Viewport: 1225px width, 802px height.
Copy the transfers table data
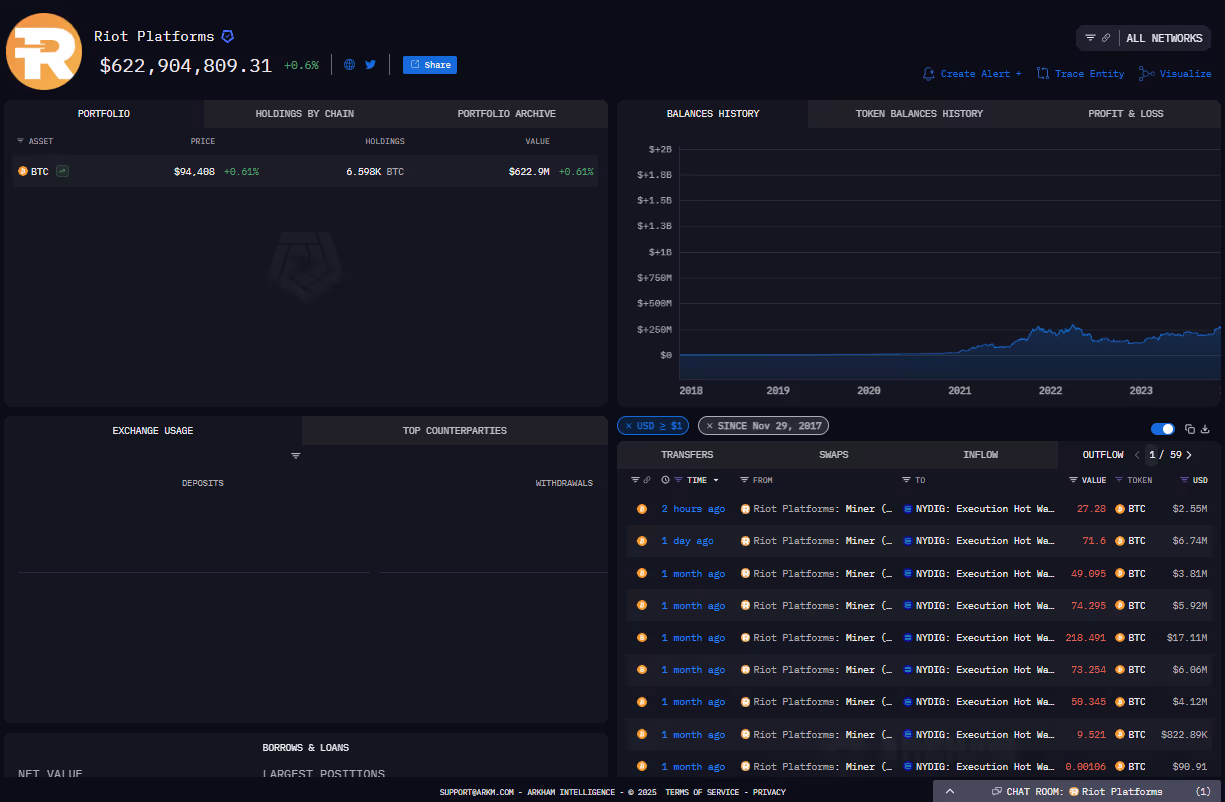tap(1189, 428)
